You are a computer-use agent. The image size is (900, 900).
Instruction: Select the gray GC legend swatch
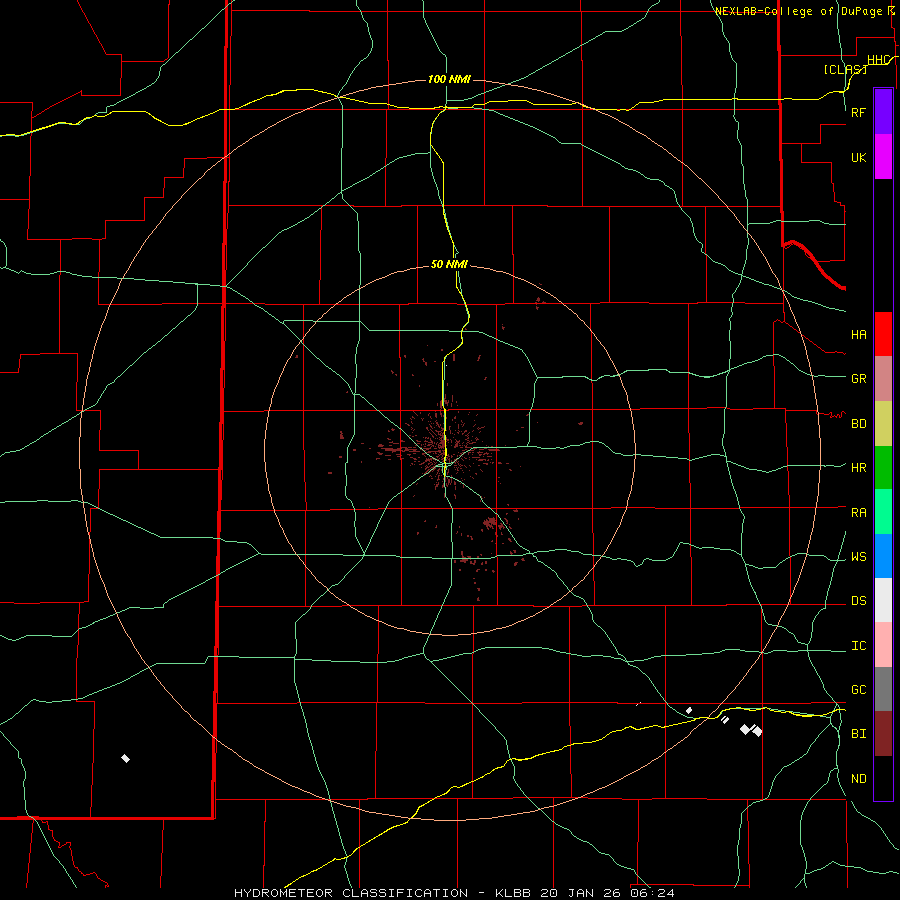(x=883, y=689)
